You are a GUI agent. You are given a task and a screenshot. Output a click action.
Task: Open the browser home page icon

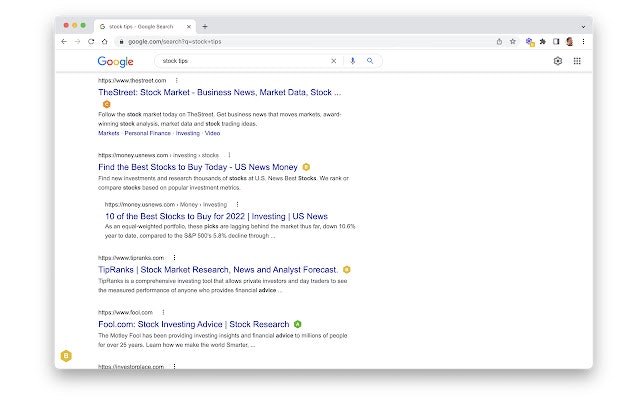104,42
